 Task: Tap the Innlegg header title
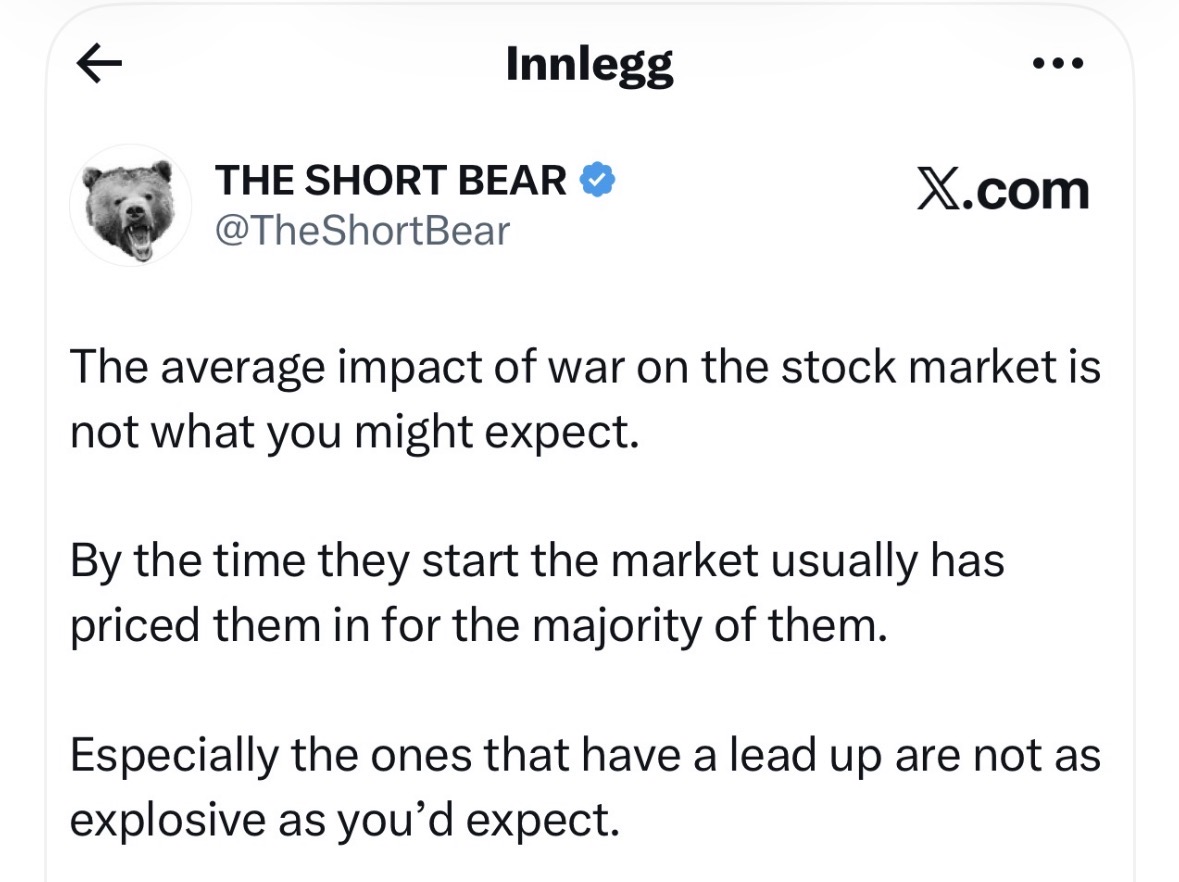click(590, 66)
